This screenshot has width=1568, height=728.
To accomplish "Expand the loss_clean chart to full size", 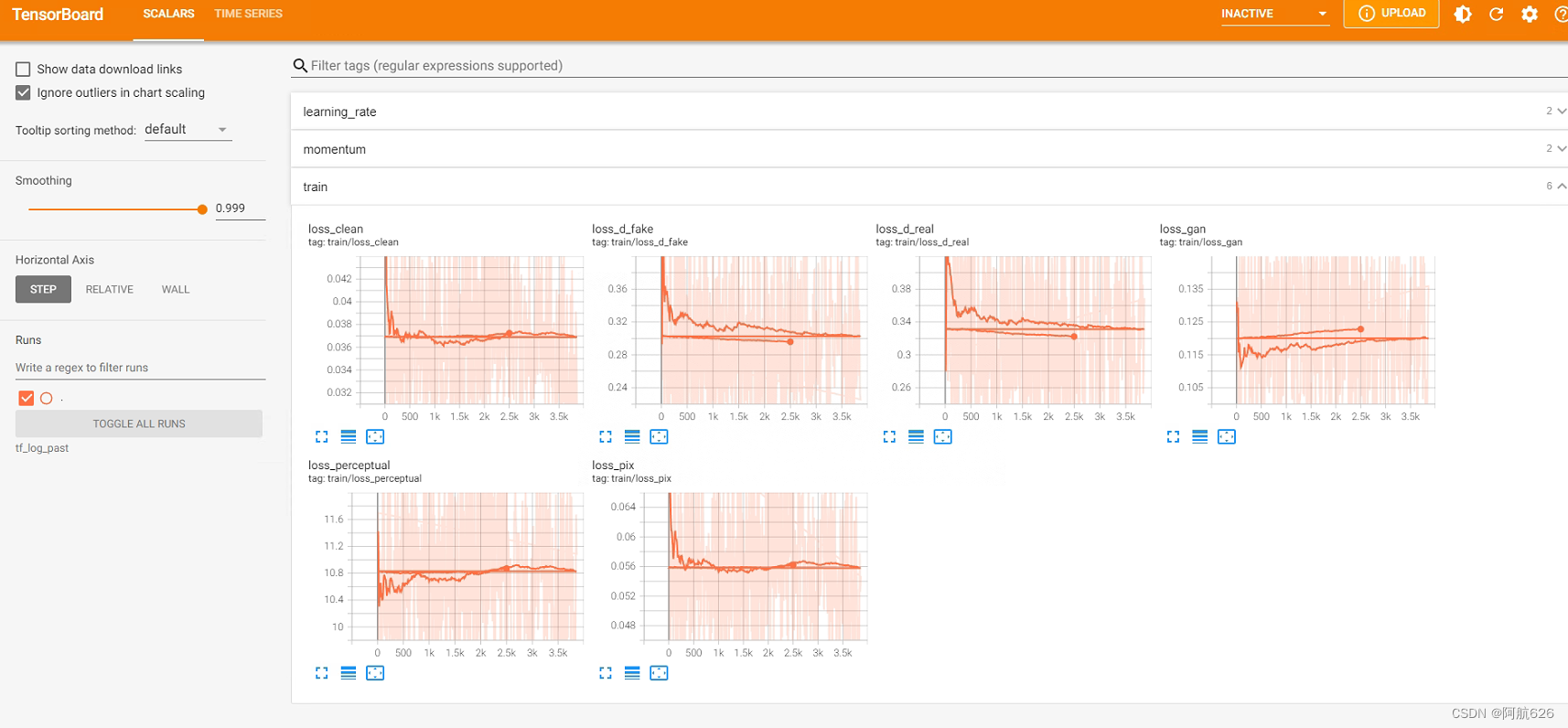I will click(321, 437).
